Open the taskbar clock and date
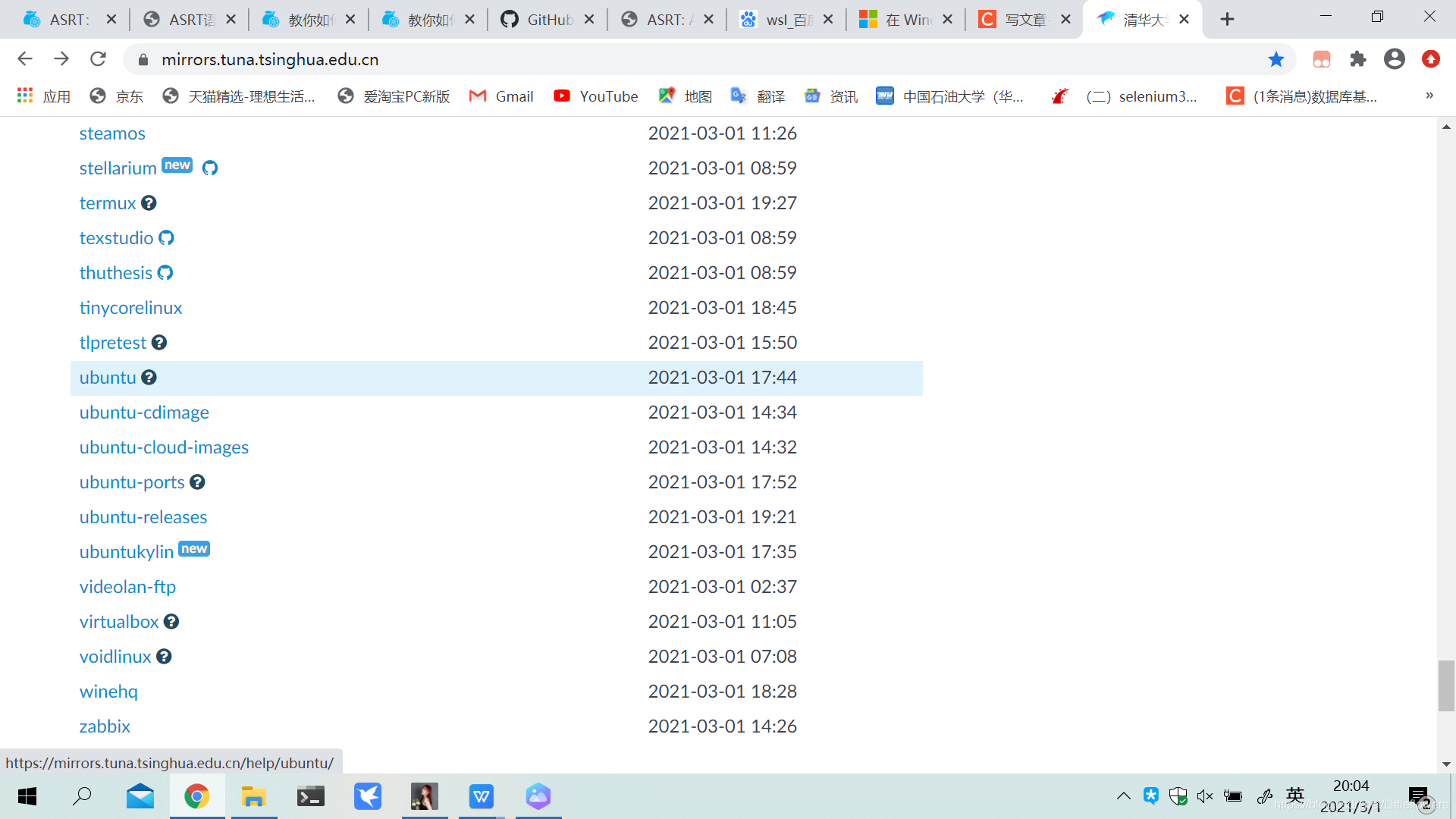 click(x=1351, y=796)
